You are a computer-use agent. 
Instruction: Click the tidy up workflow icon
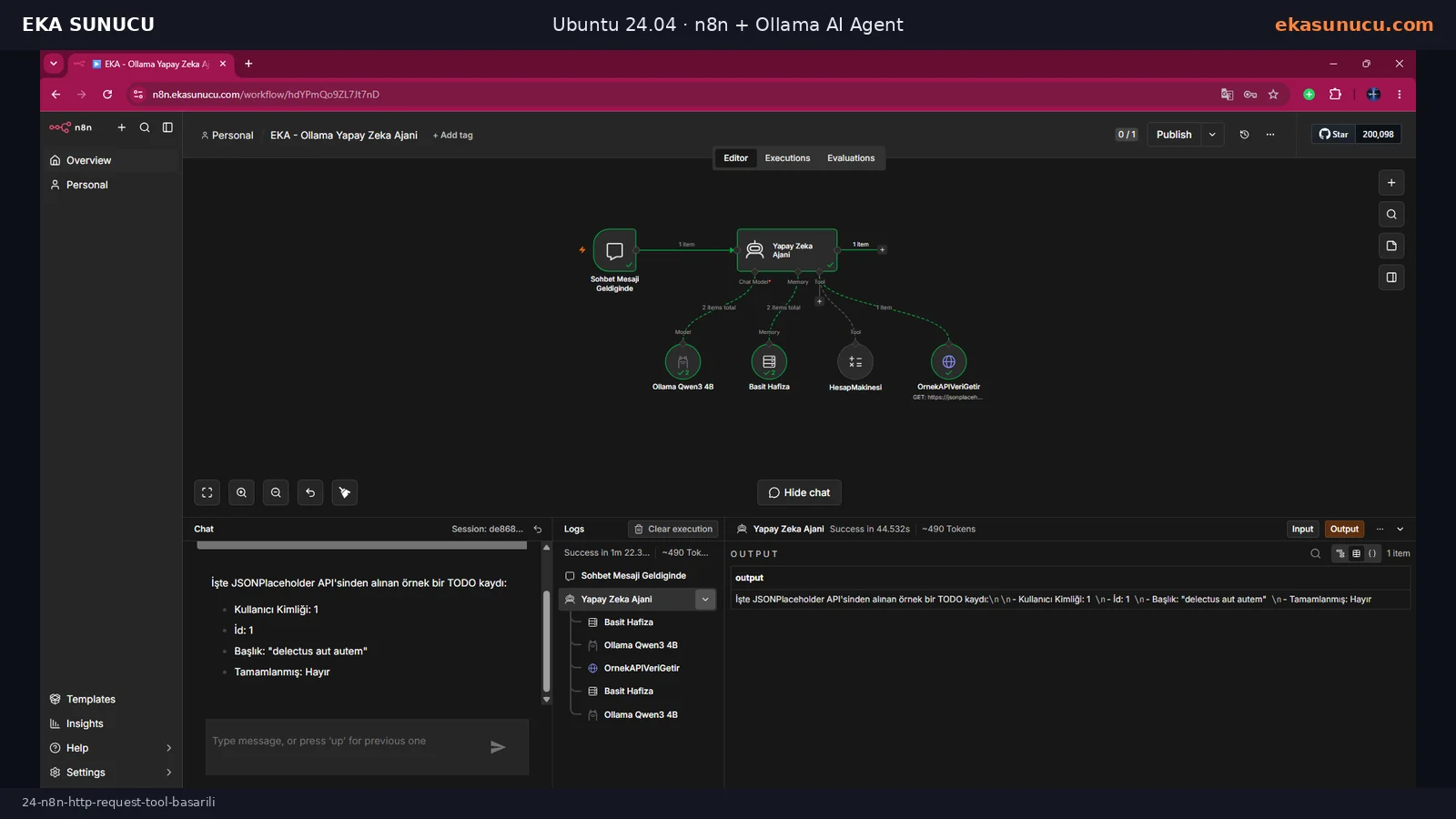pos(344,492)
